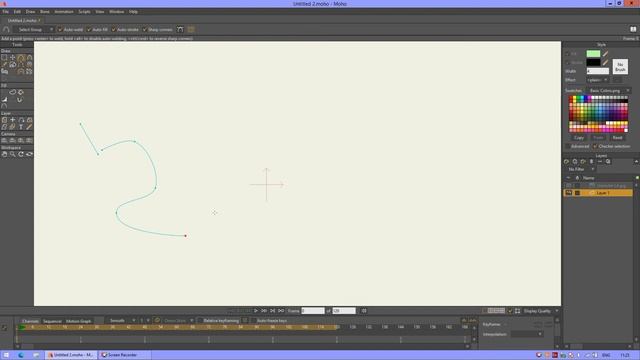This screenshot has width=640, height=360.
Task: Open the Animation menu
Action: pyautogui.click(x=64, y=12)
